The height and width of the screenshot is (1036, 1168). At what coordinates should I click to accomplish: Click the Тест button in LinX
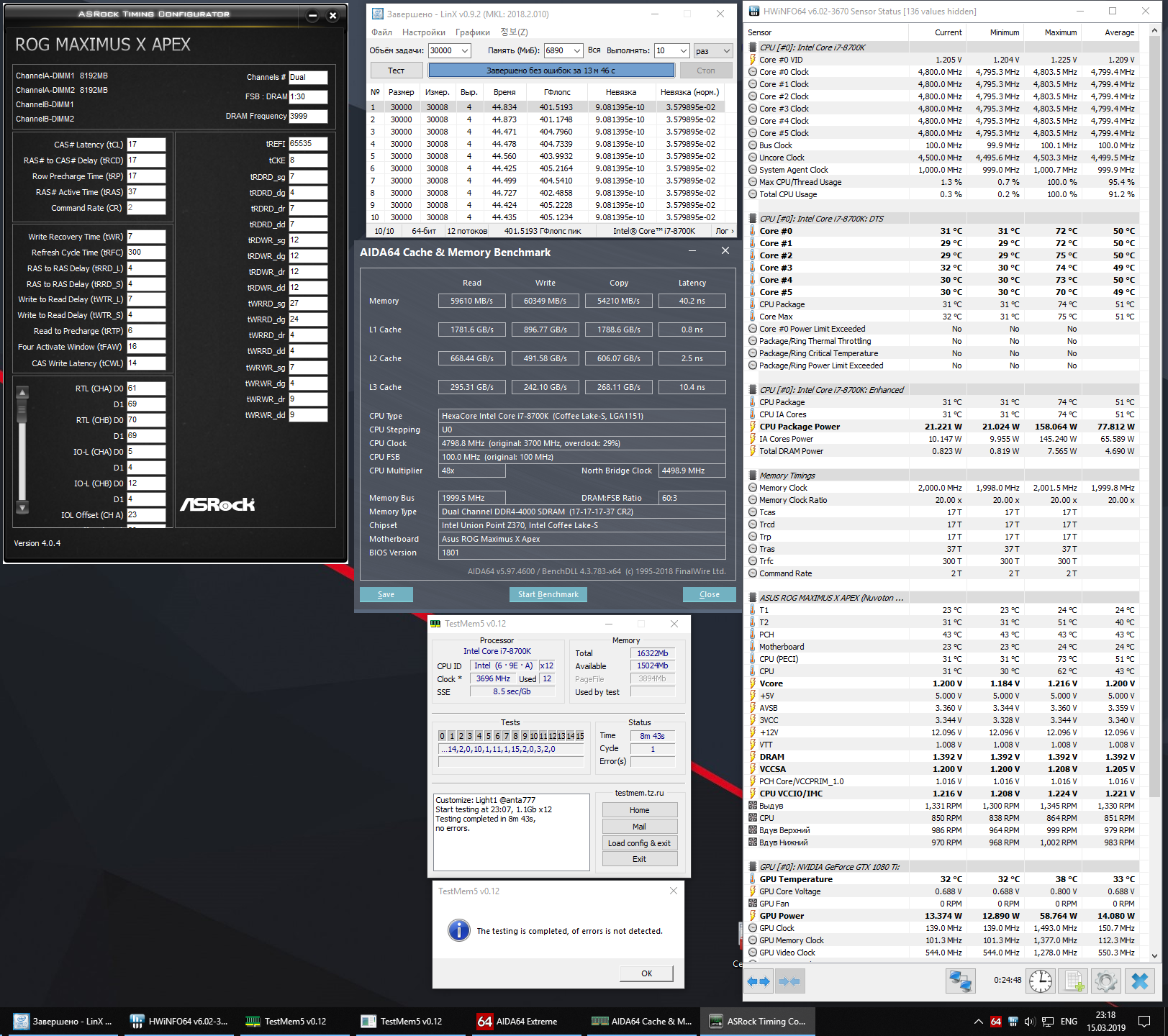(397, 71)
